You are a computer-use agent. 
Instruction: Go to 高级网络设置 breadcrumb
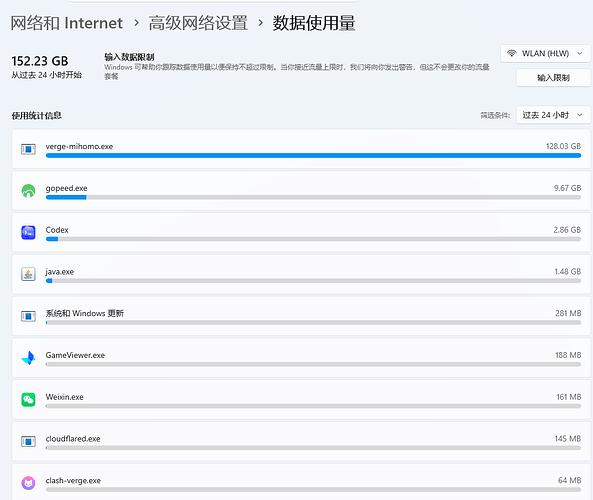pos(198,23)
